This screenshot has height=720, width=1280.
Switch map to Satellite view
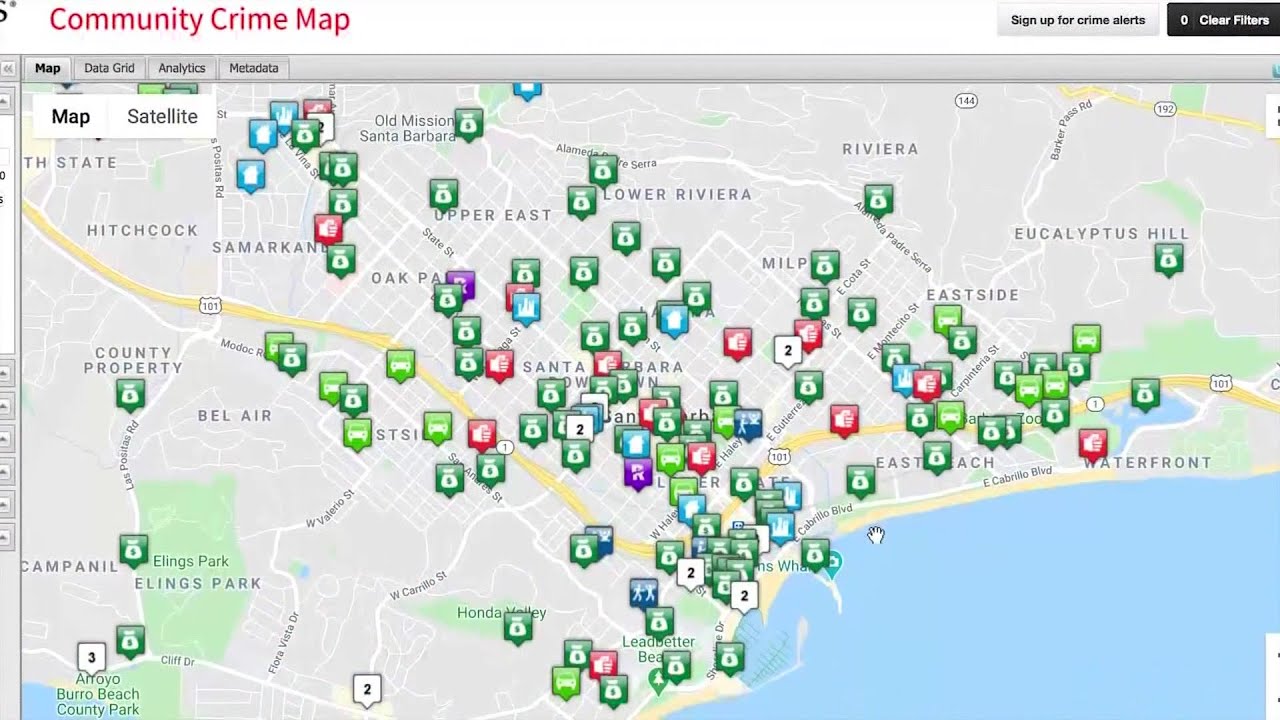[162, 116]
